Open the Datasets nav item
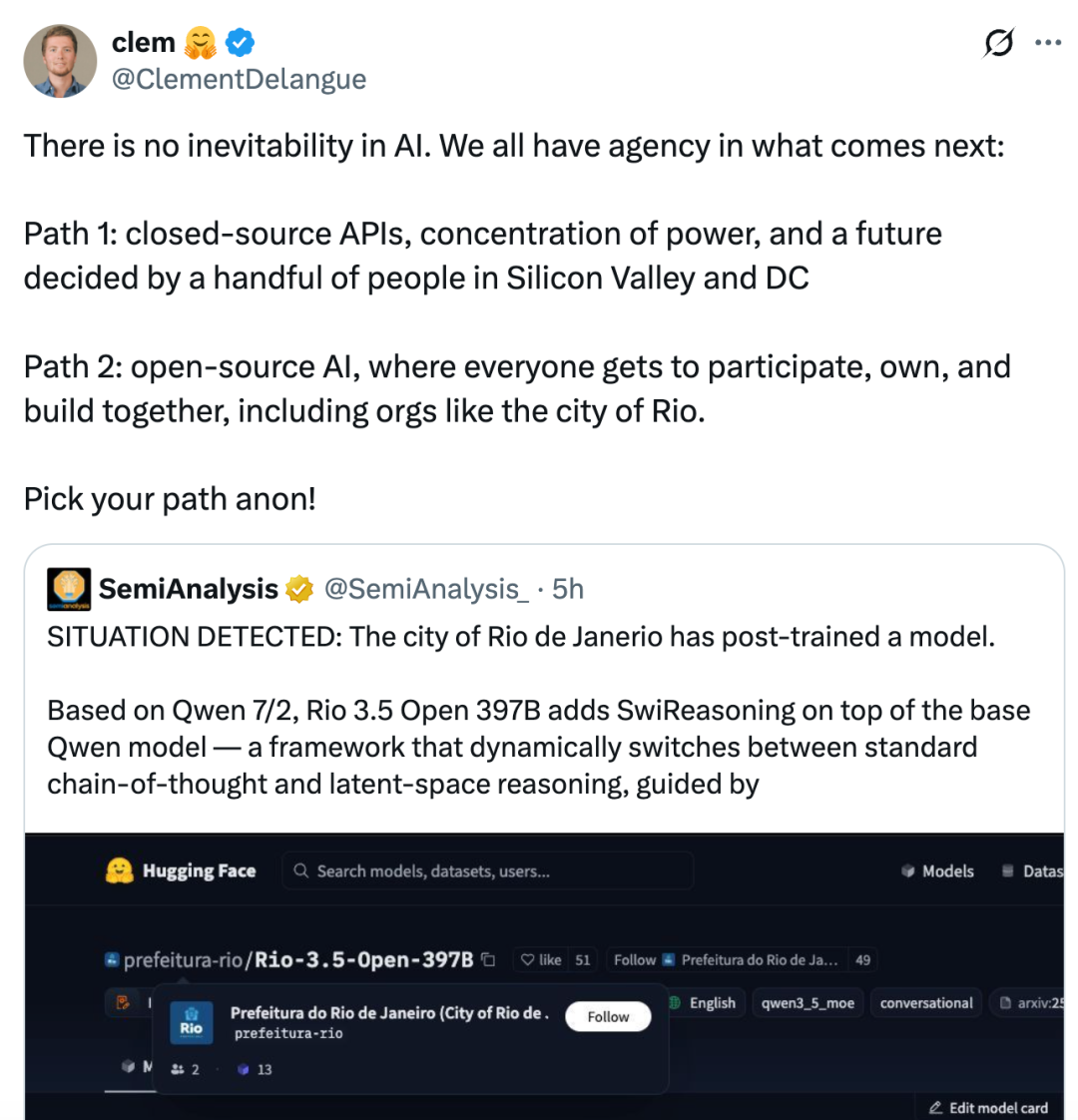Image resolution: width=1078 pixels, height=1120 pixels. [1033, 870]
